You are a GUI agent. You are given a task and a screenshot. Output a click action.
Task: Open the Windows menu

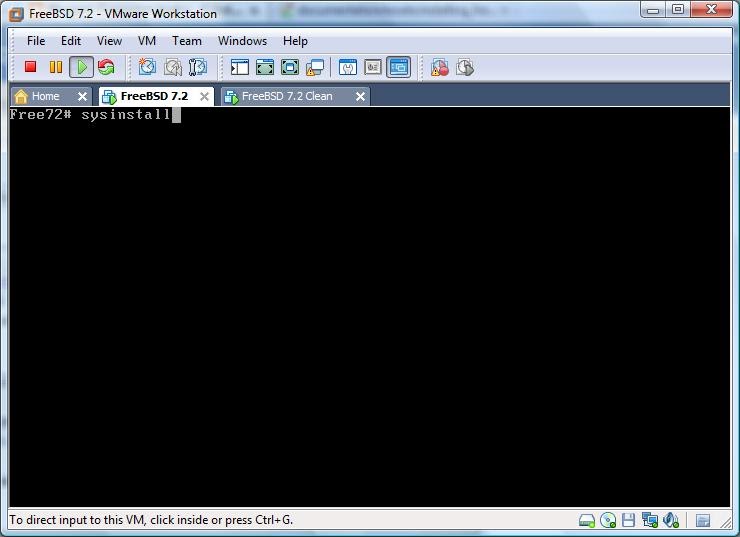pos(243,41)
